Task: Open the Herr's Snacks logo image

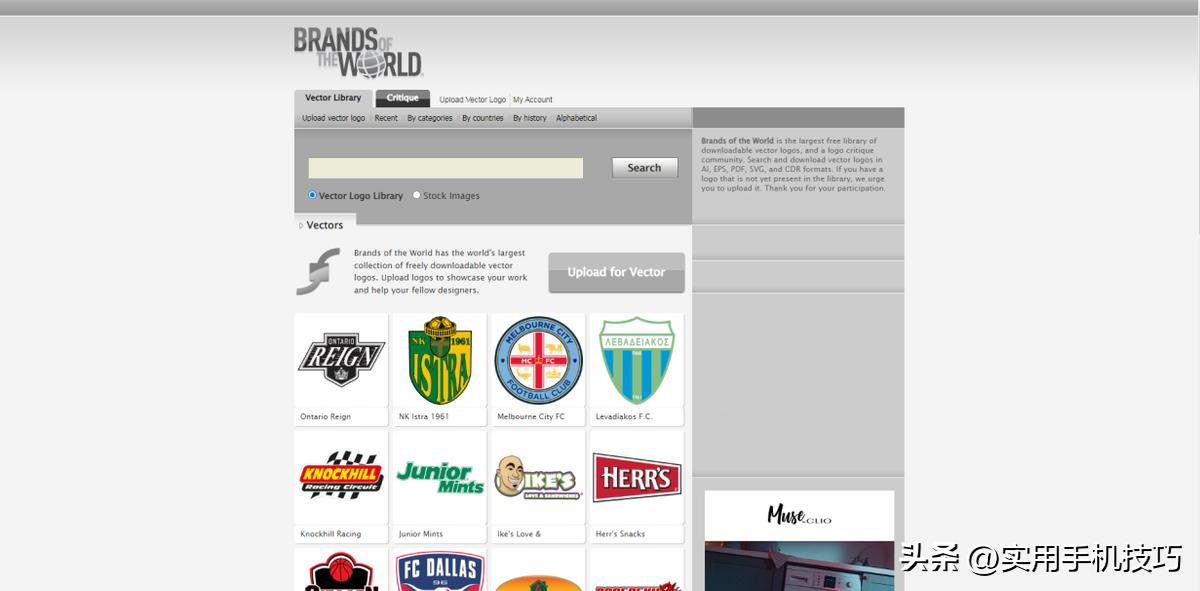Action: [637, 477]
